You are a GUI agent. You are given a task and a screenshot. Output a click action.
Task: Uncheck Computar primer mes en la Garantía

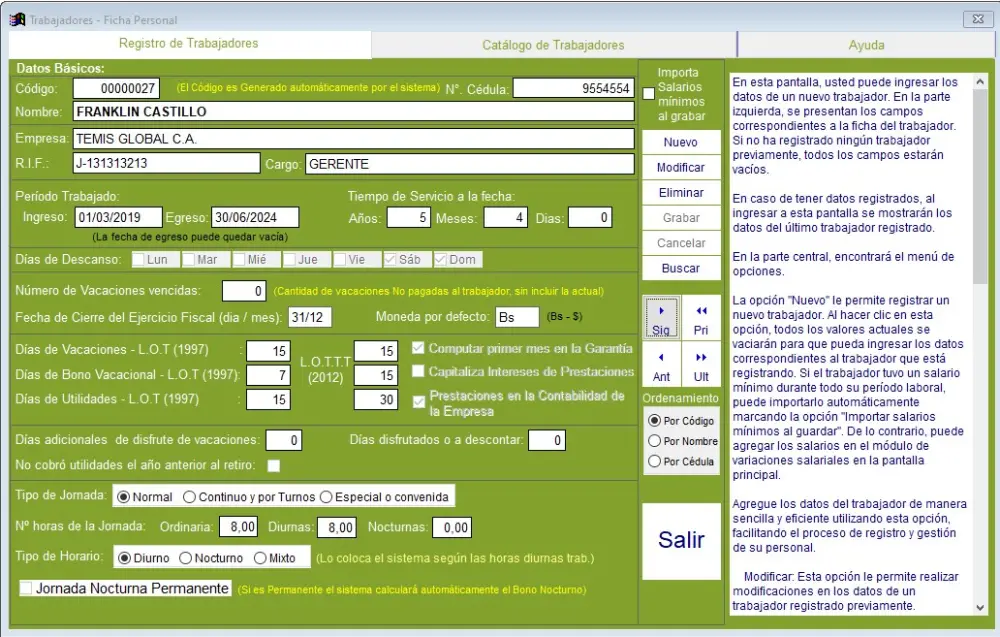[418, 350]
